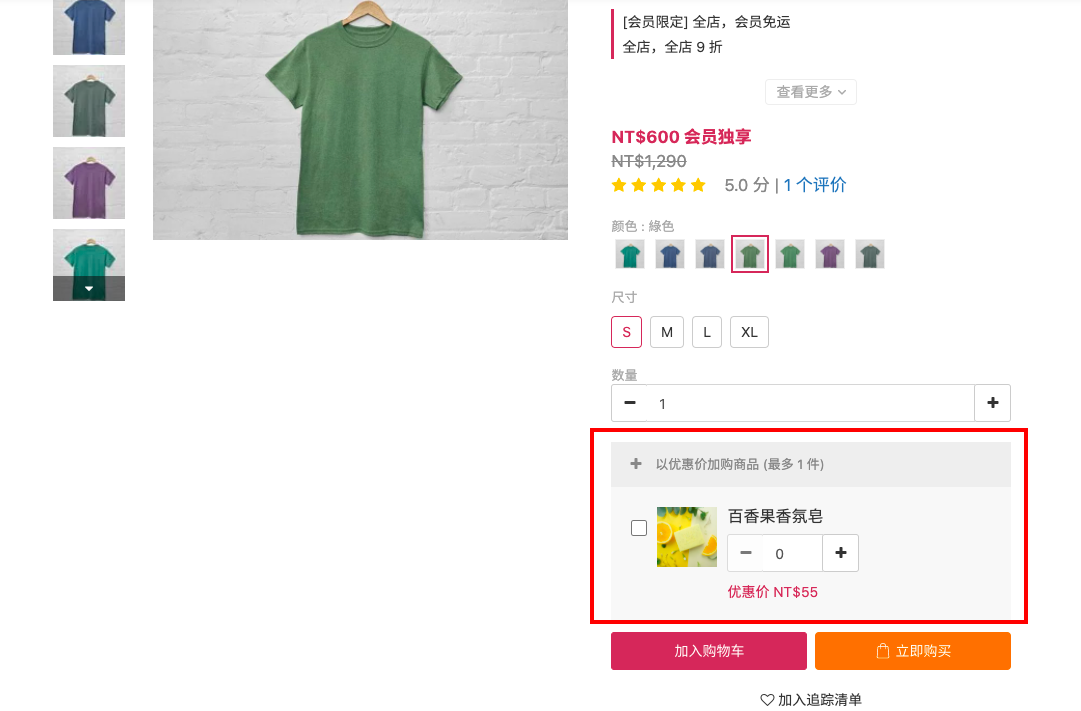The width and height of the screenshot is (1081, 711).
Task: Decrease product quantity with the minus button
Action: (629, 403)
